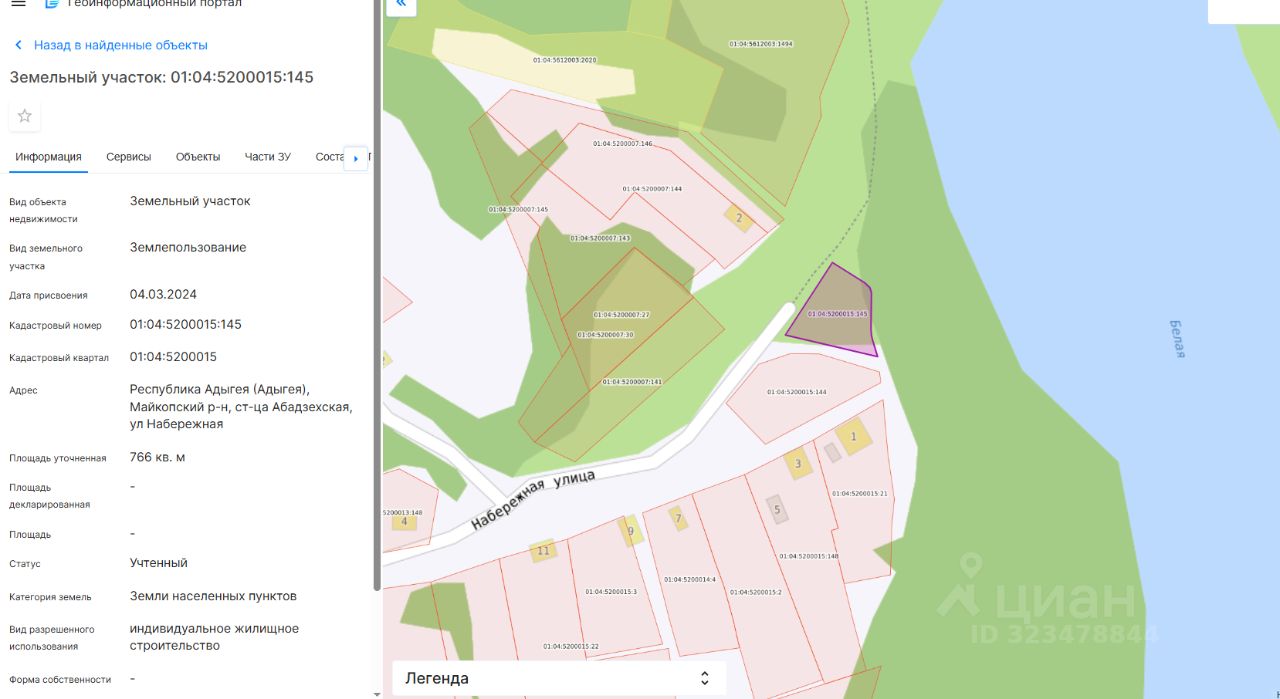Click parcel 01:04:5612003:2020 on map
This screenshot has width=1280, height=699.
point(565,60)
